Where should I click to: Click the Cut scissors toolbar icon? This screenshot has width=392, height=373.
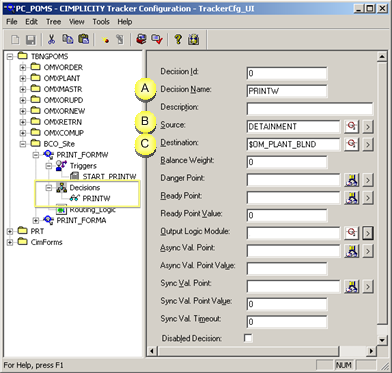pyautogui.click(x=51, y=40)
